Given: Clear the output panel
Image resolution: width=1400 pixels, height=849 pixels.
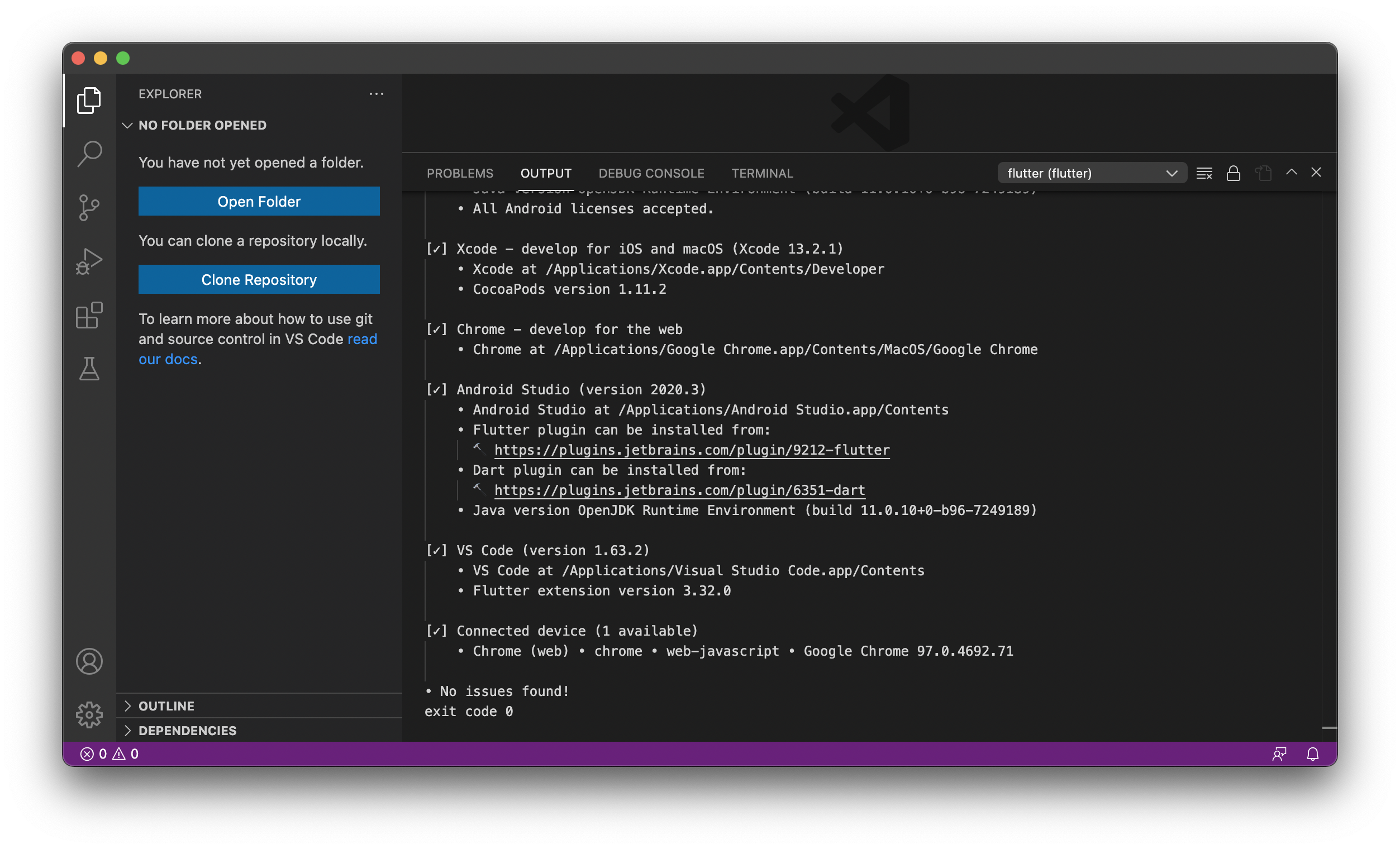Looking at the screenshot, I should [x=1204, y=173].
